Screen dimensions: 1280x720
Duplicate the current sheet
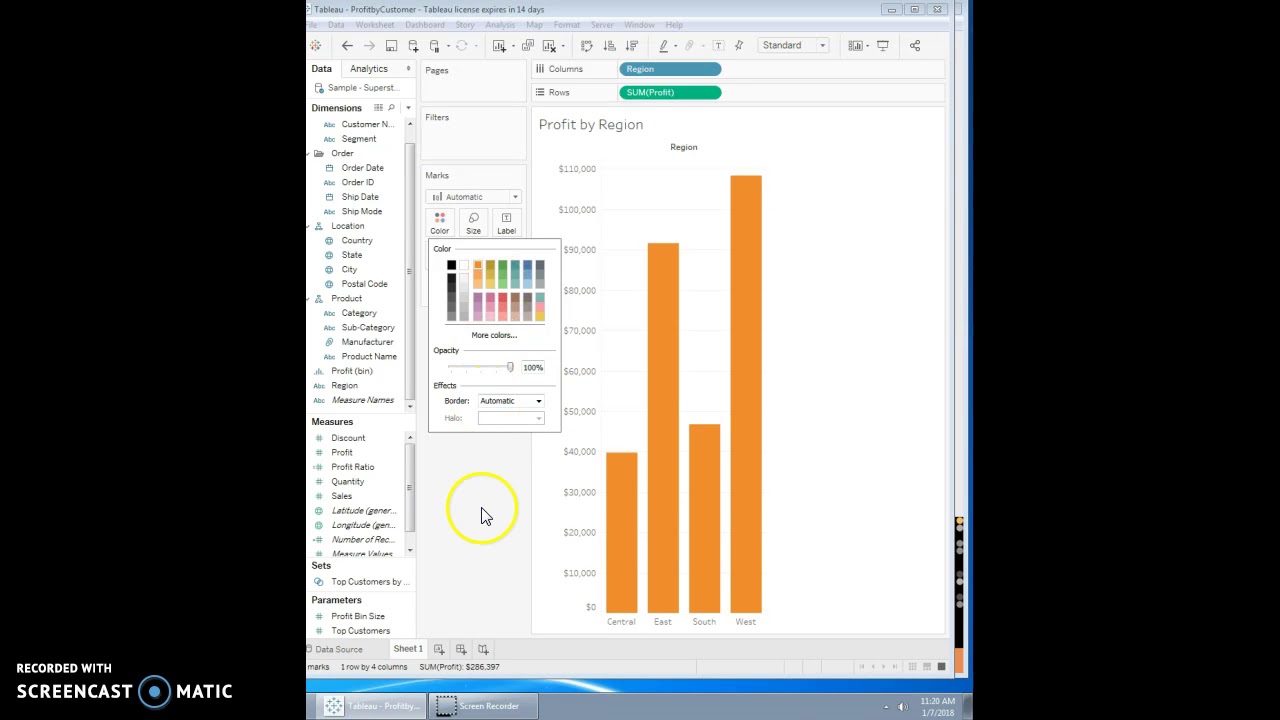pos(527,45)
